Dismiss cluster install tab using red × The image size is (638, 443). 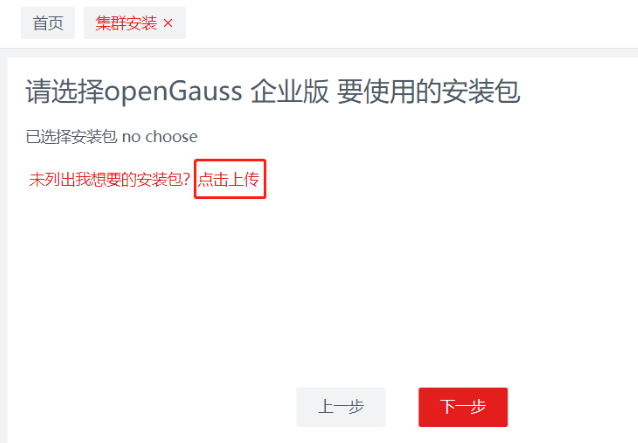(168, 23)
